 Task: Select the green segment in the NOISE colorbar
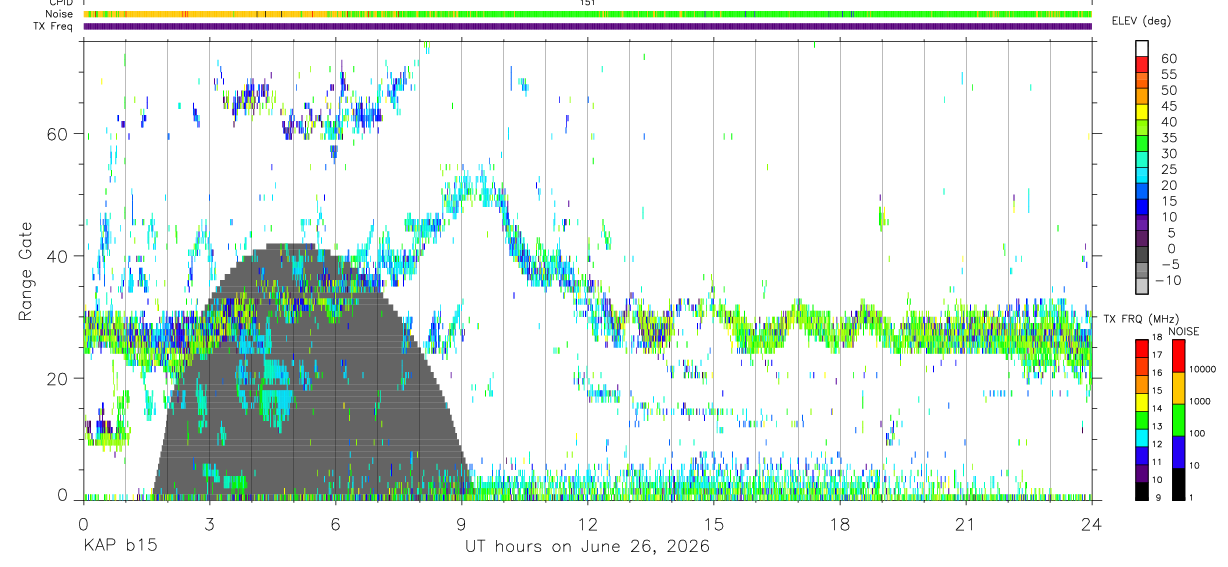pos(1177,419)
